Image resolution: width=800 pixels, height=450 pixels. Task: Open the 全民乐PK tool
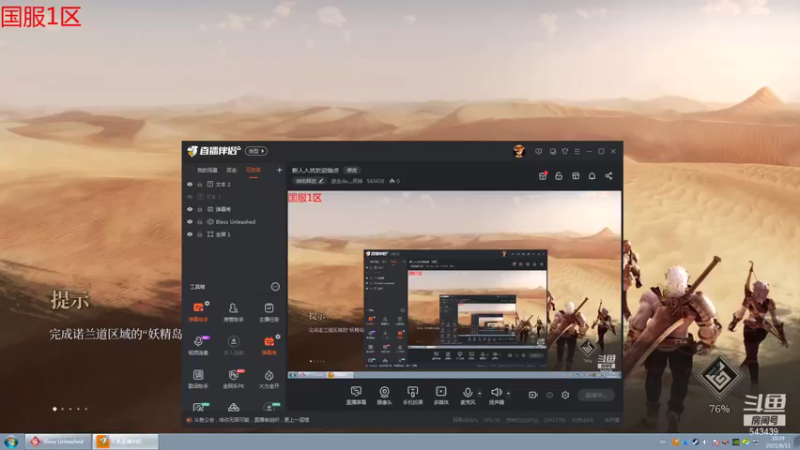coord(233,379)
